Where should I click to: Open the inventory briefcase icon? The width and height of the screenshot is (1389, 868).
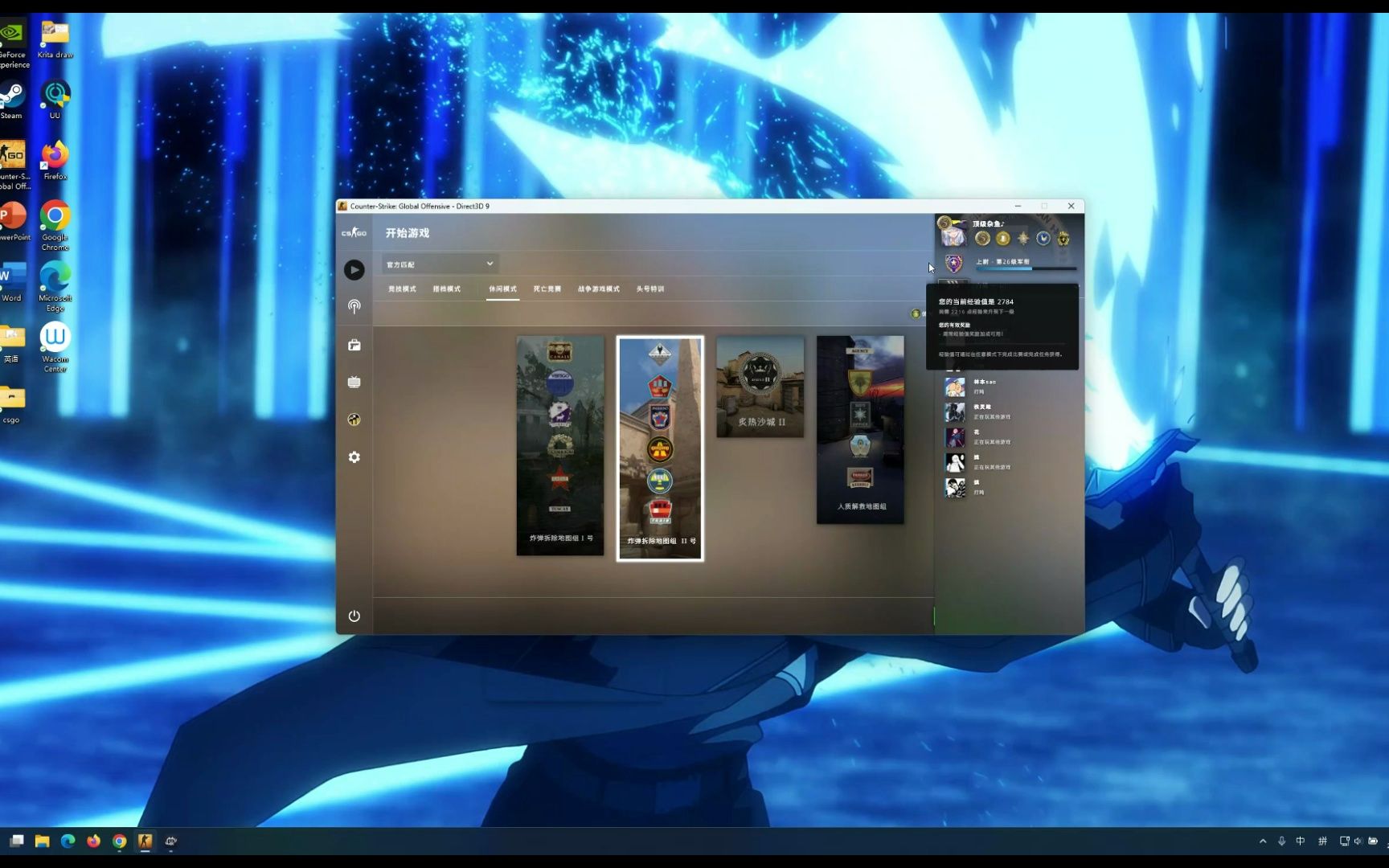pyautogui.click(x=354, y=345)
